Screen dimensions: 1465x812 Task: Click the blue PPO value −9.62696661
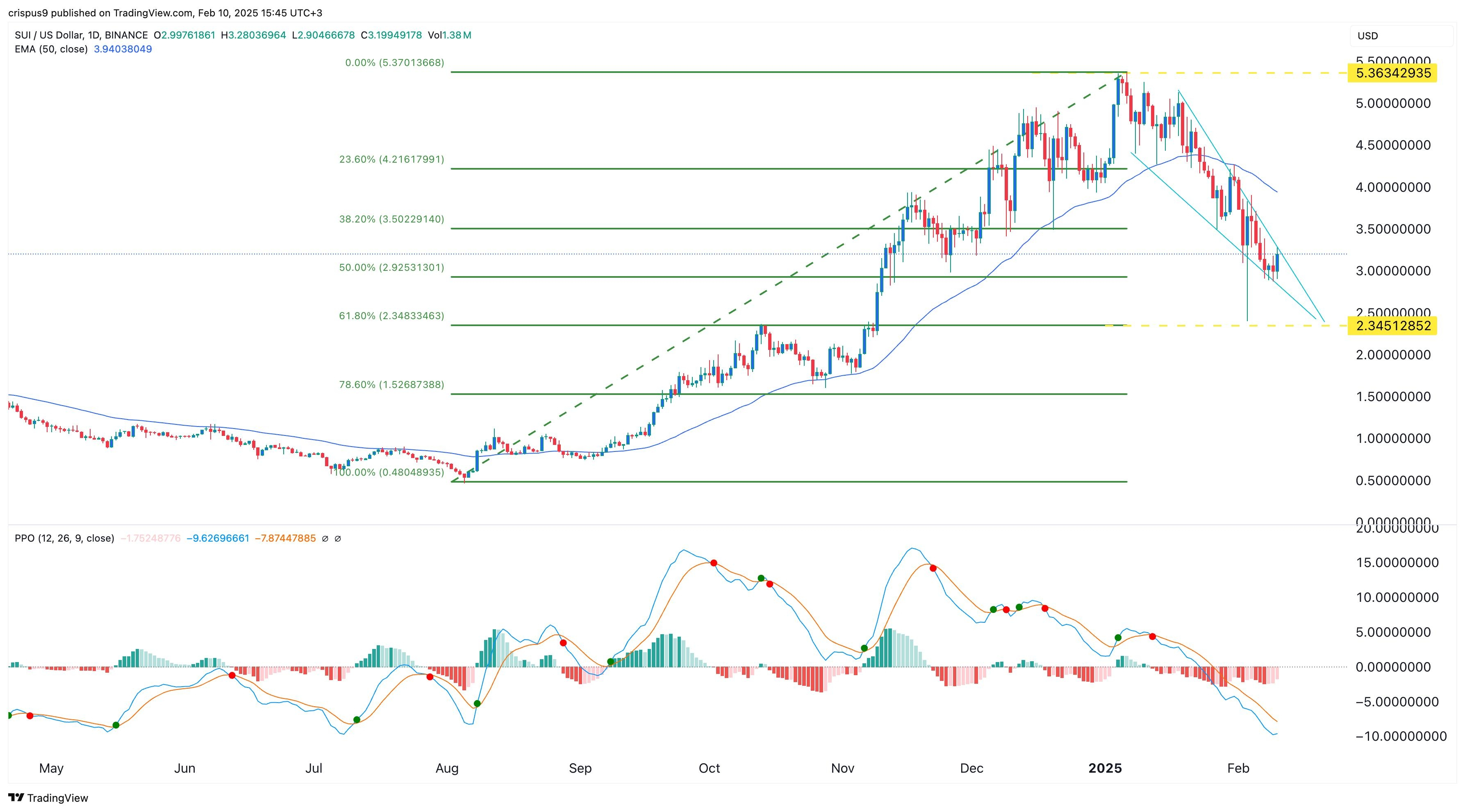(x=218, y=538)
